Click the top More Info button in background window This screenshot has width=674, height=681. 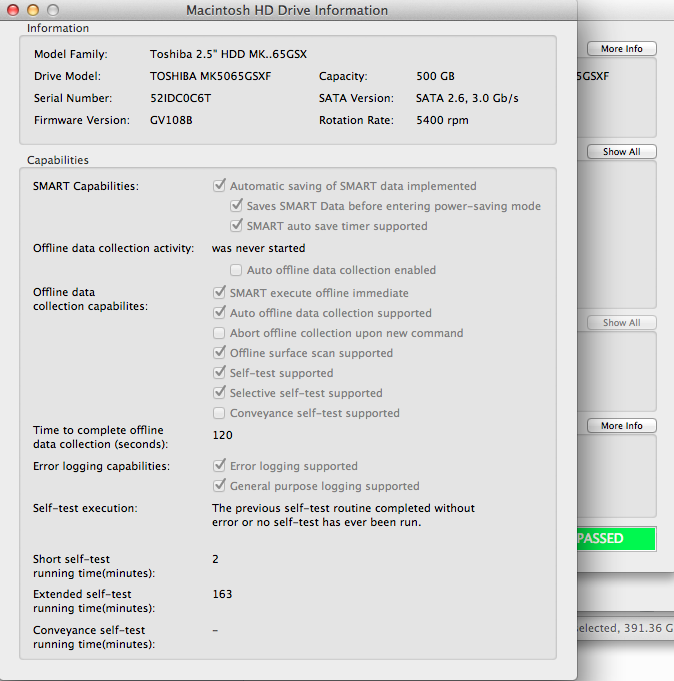(x=621, y=49)
